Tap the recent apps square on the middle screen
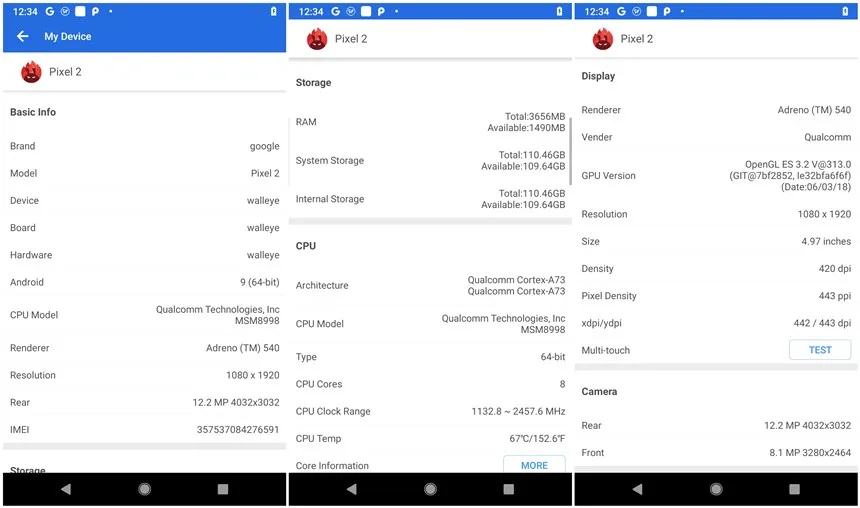This screenshot has height=508, width=860. 509,489
